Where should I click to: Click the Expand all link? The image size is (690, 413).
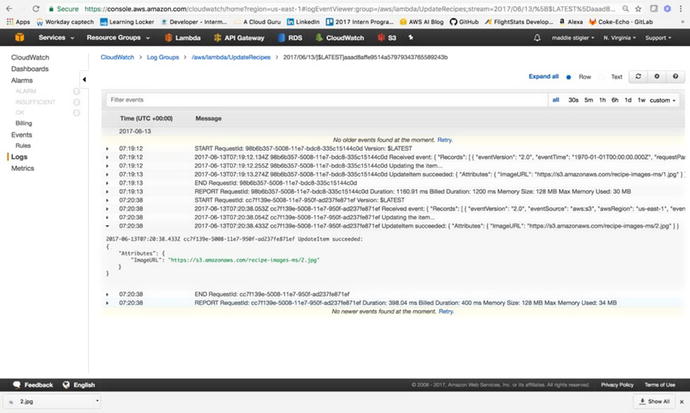tap(543, 77)
